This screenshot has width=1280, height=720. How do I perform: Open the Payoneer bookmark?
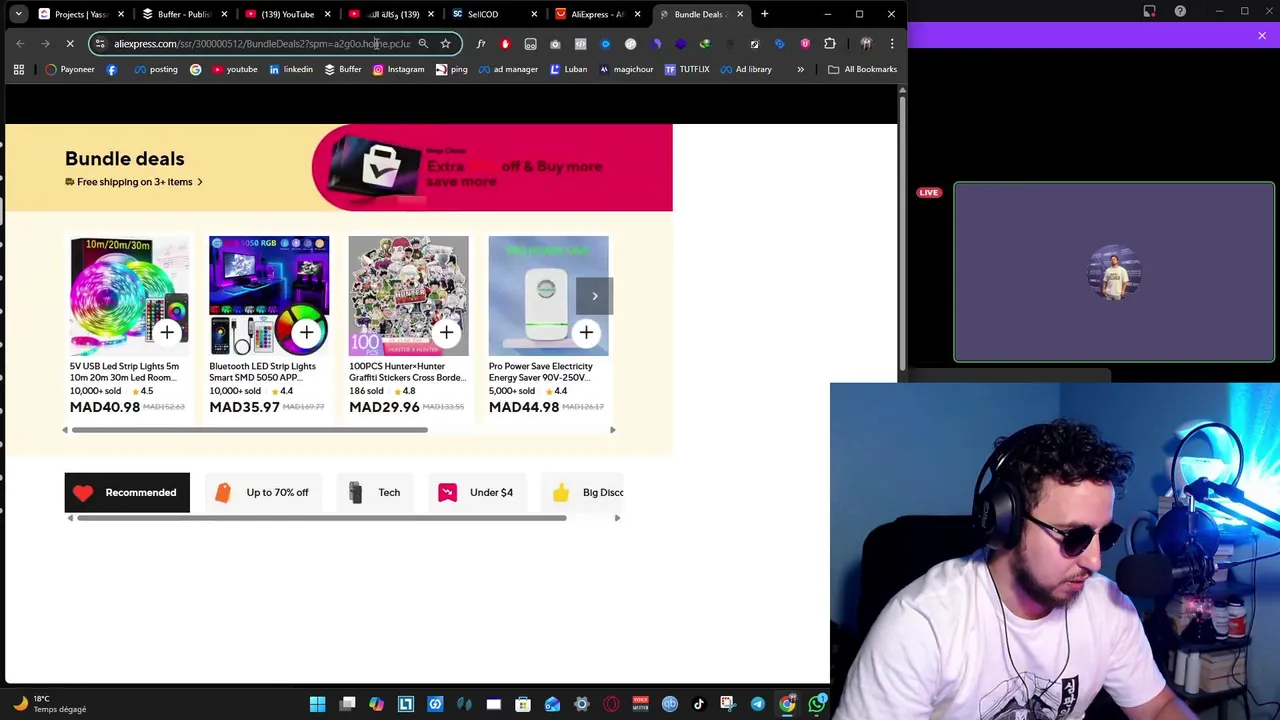70,69
